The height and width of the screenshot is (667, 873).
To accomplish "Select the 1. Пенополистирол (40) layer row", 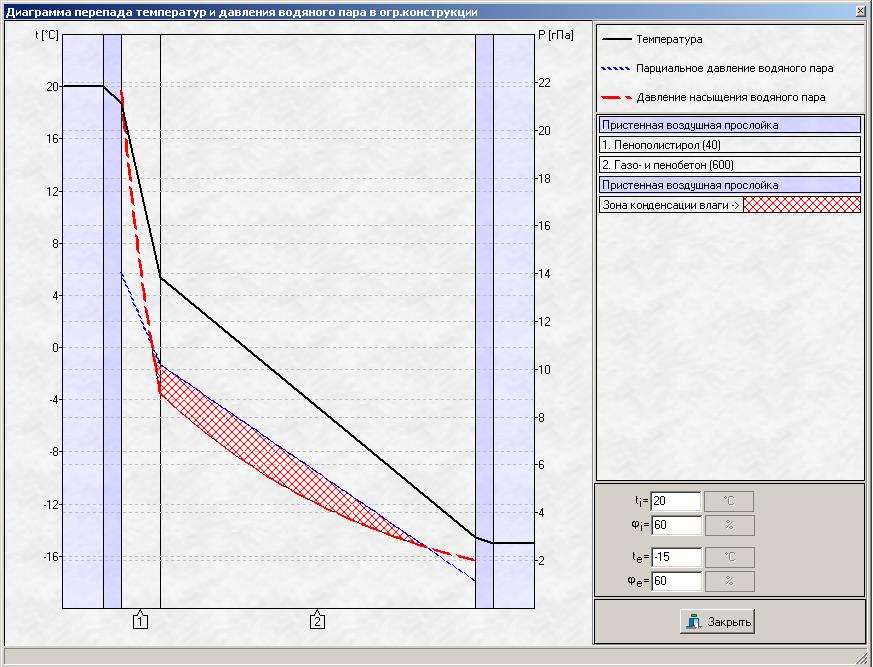I will [729, 145].
